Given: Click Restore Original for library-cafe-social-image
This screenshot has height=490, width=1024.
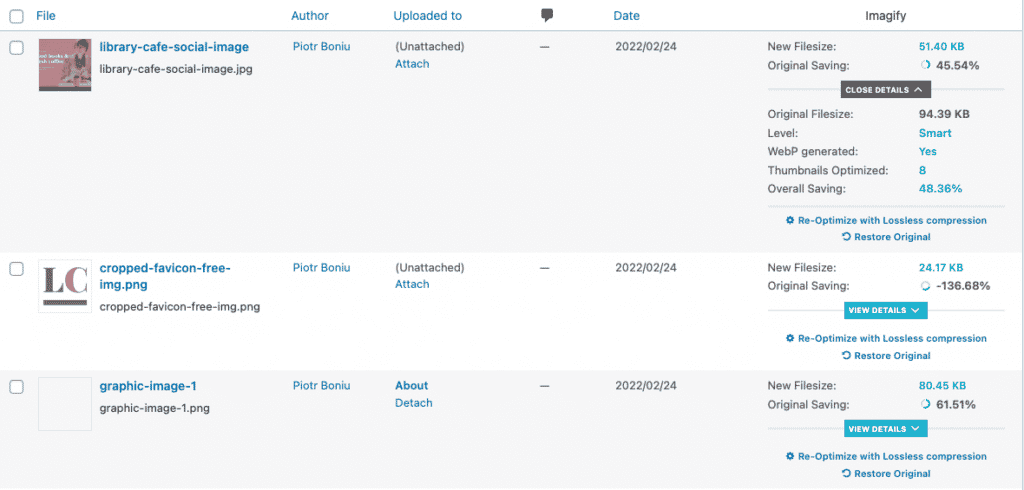Looking at the screenshot, I should coord(886,237).
